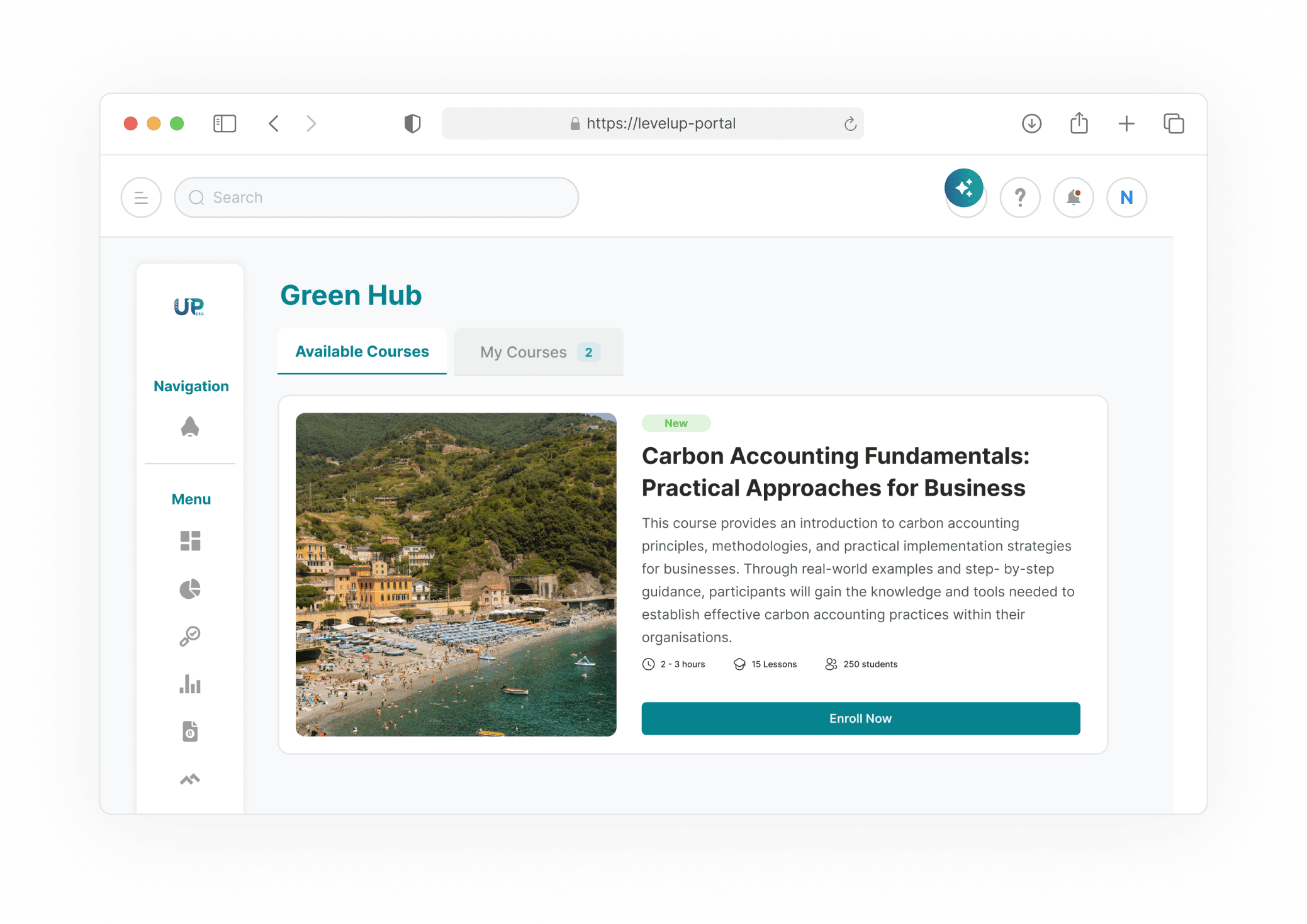Click the sparkle AI assistant icon
Image resolution: width=1307 pixels, height=924 pixels.
click(963, 188)
